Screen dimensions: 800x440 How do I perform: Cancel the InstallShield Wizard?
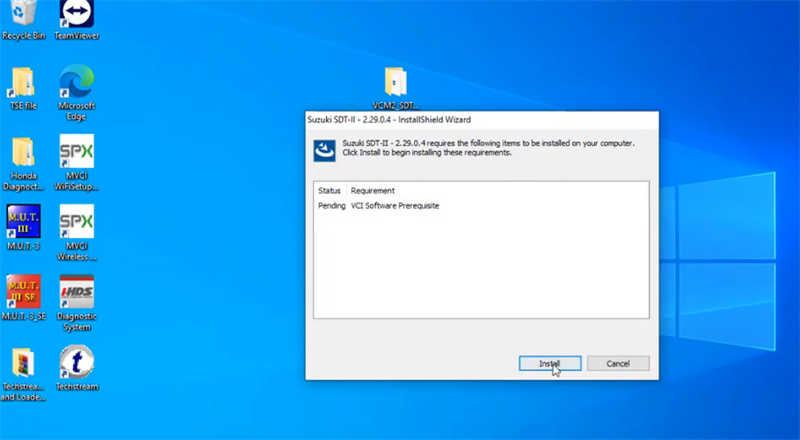coord(618,363)
